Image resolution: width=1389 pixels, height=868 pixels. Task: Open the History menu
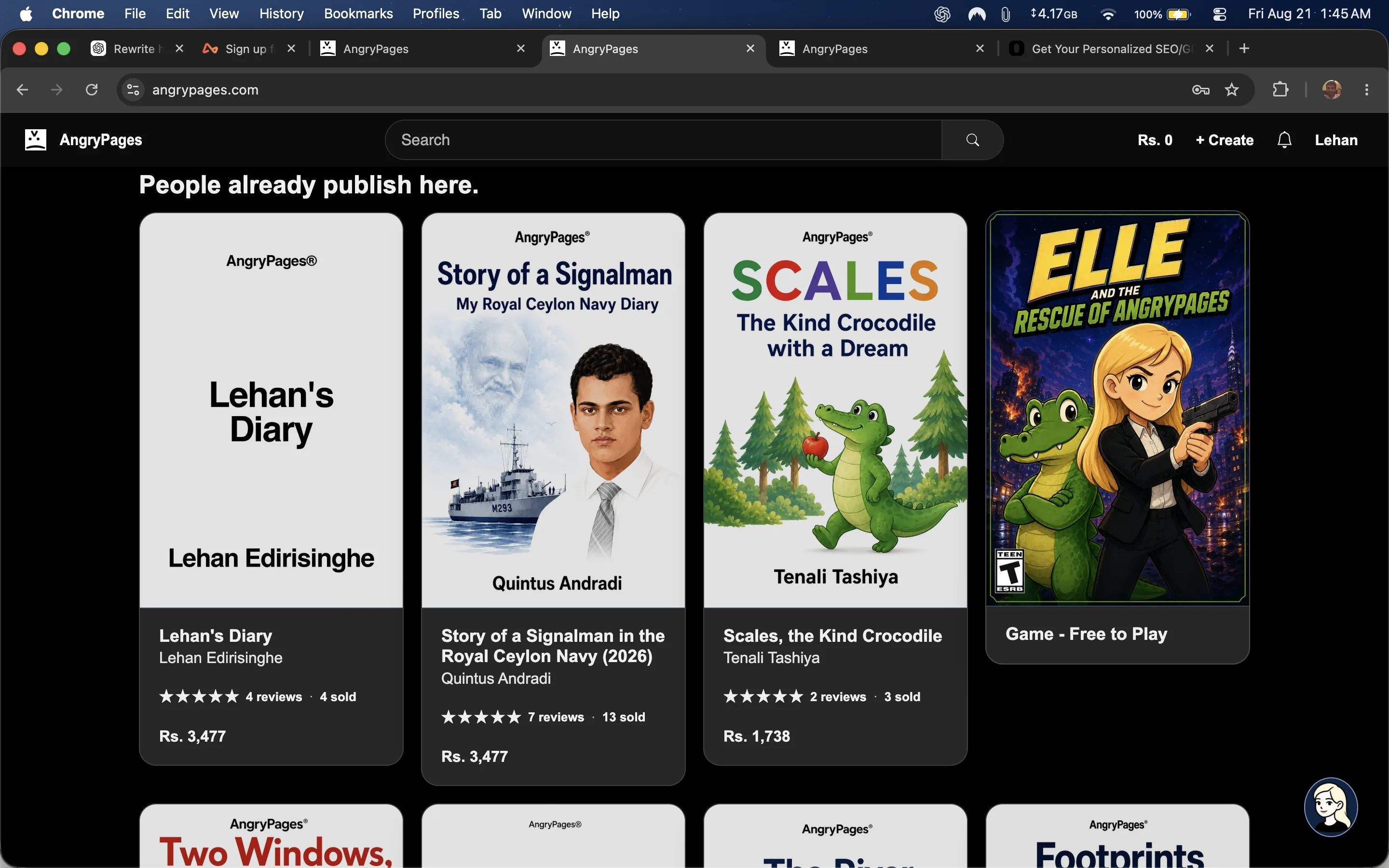tap(281, 14)
